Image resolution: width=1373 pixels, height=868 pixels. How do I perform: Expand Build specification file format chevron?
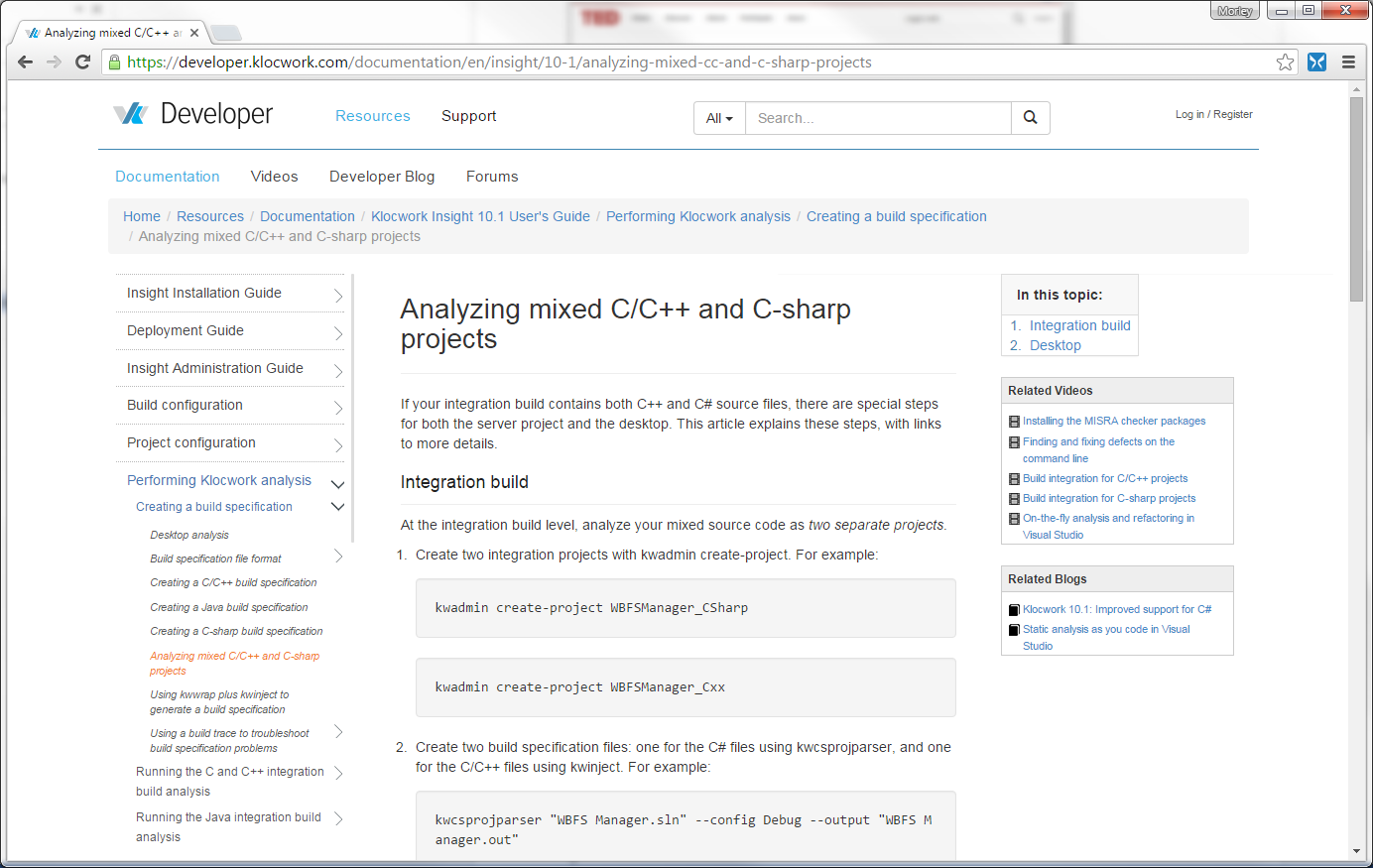337,557
